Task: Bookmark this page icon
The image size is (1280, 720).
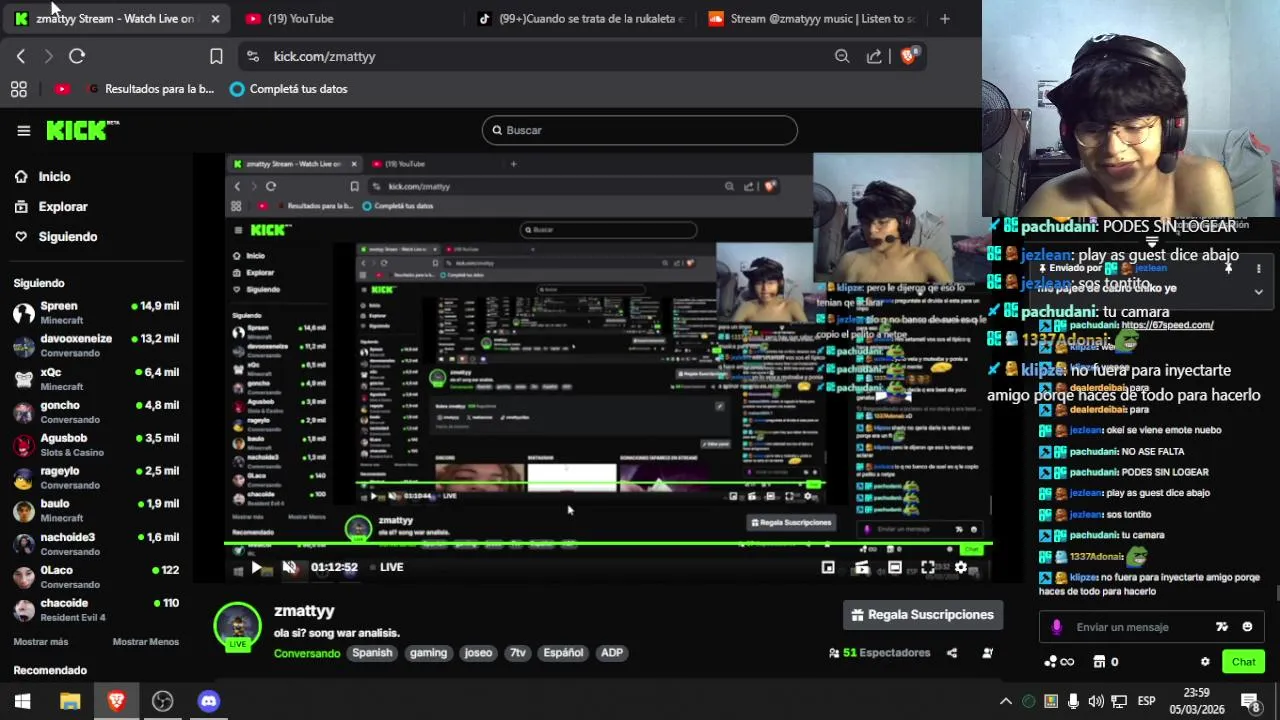Action: pos(216,56)
